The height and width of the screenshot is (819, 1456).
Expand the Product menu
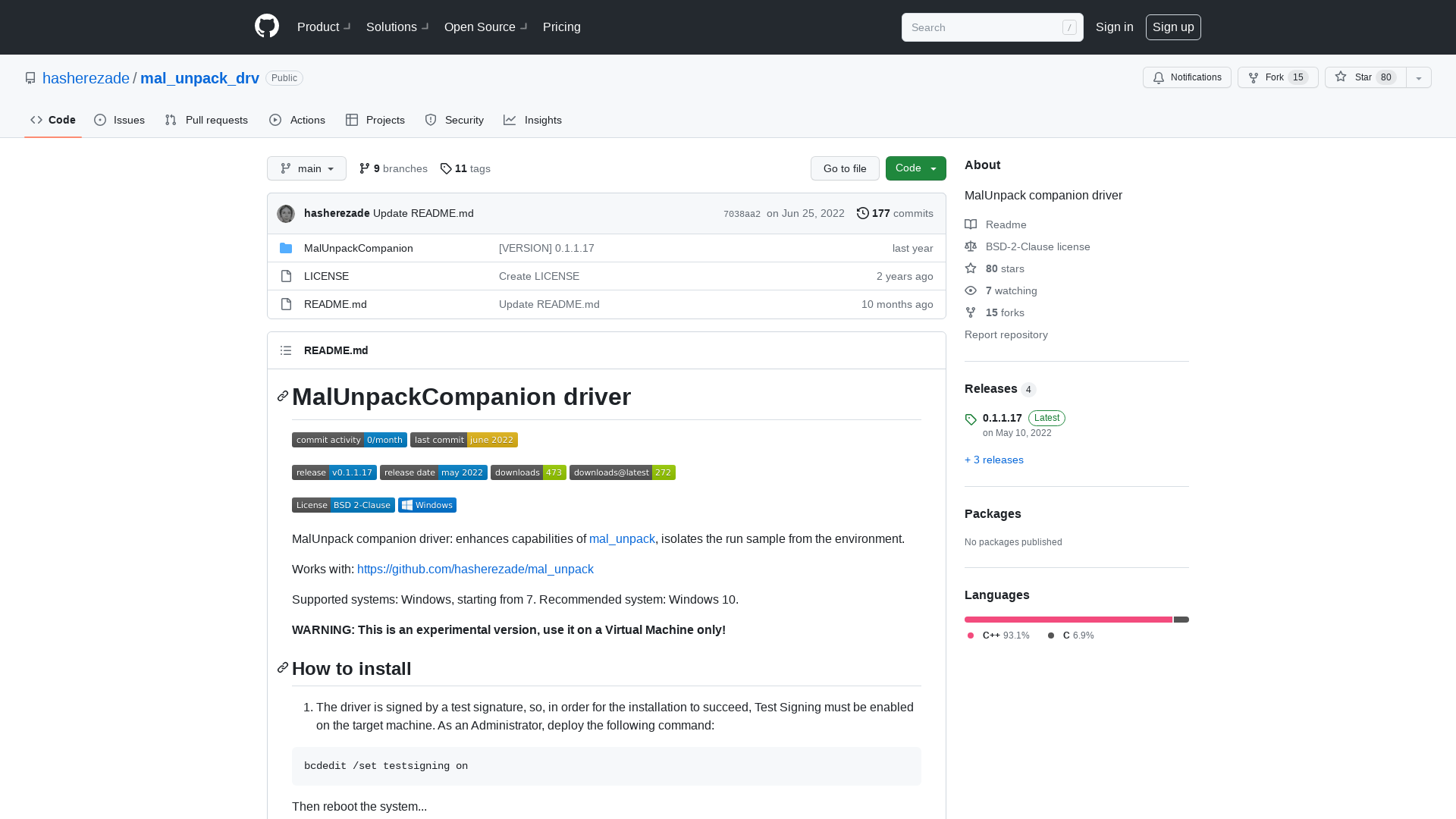324,27
